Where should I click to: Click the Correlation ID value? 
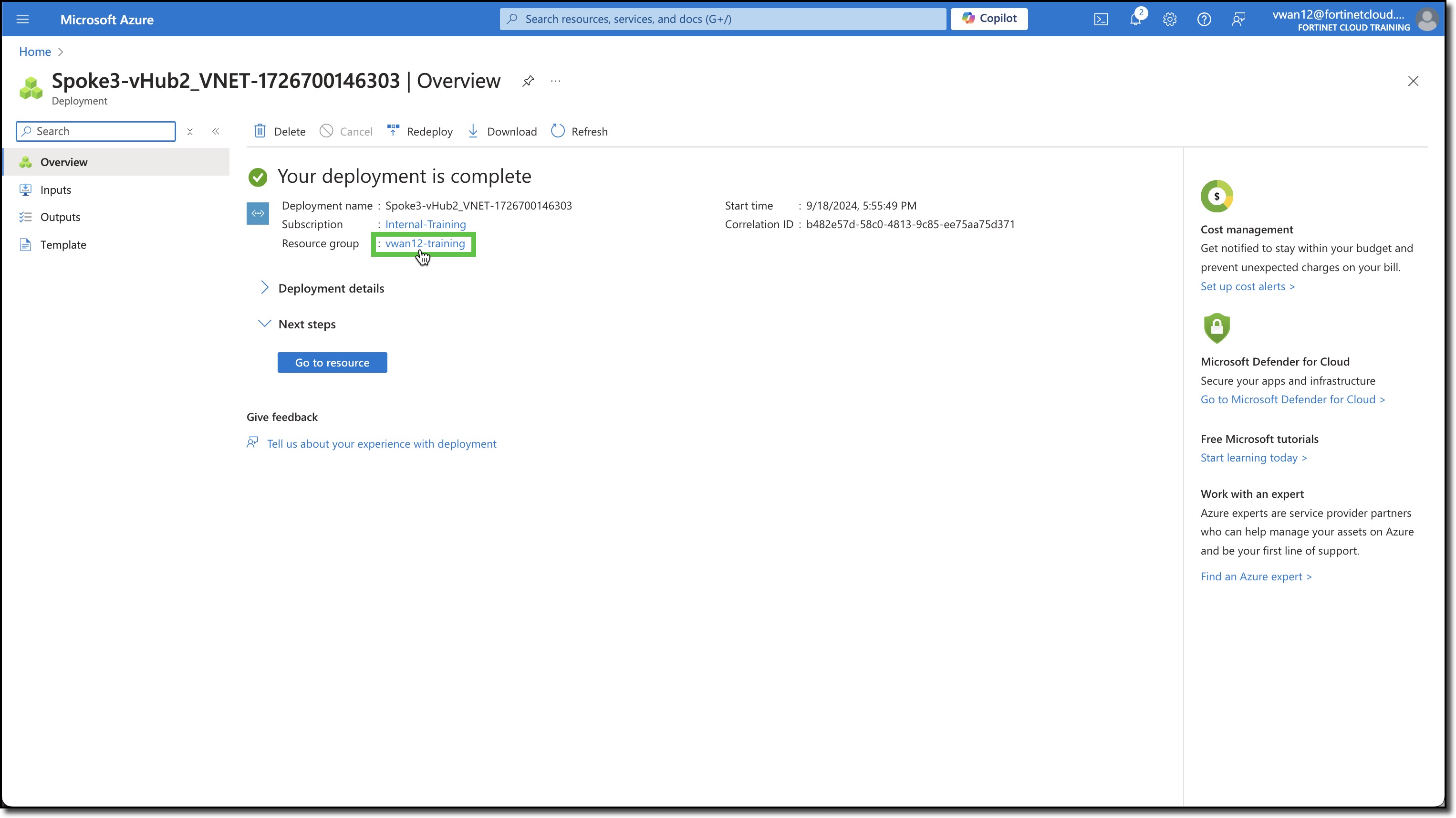click(x=910, y=224)
